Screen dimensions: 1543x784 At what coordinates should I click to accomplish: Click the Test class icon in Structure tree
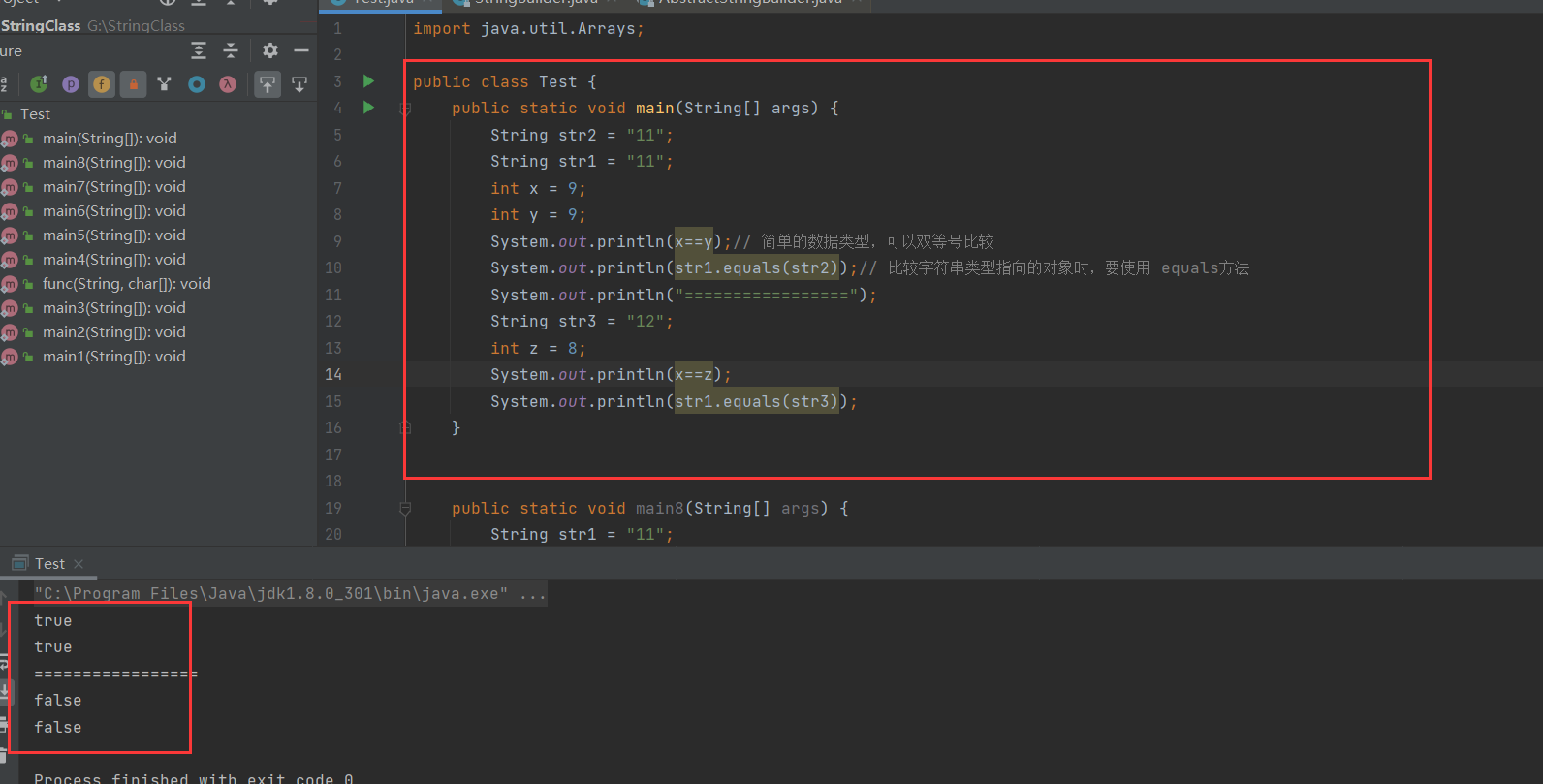click(x=7, y=114)
